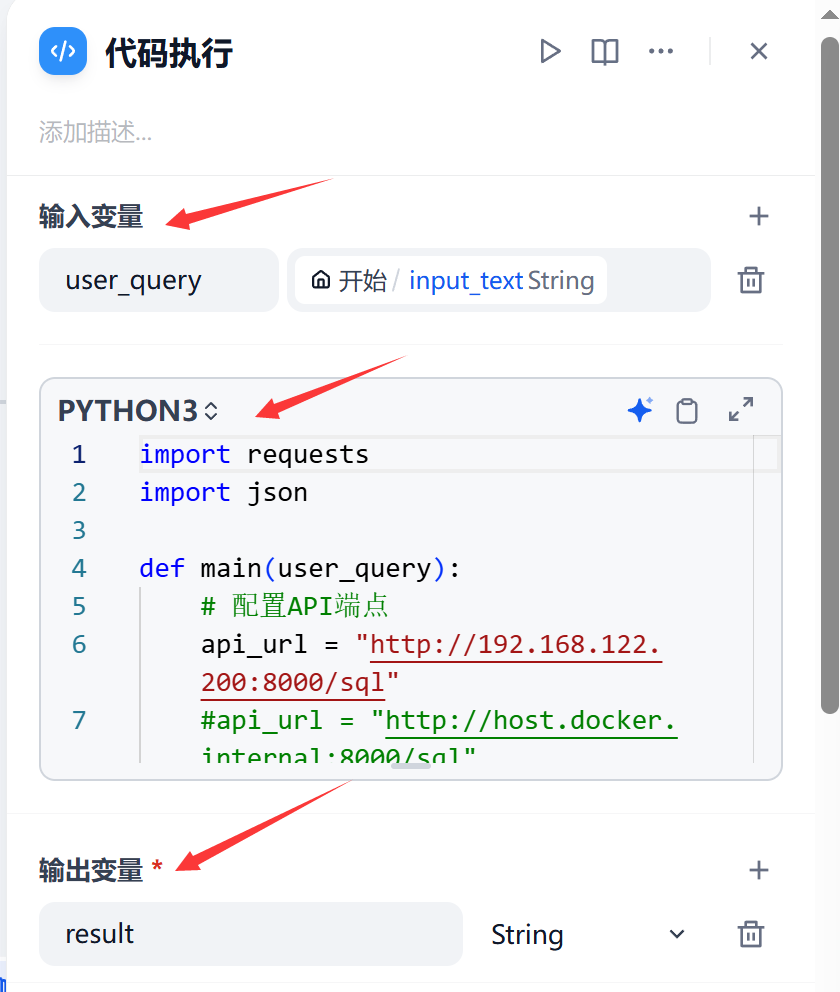Add a description in the description field
Screen dimensions: 840x992
95,132
